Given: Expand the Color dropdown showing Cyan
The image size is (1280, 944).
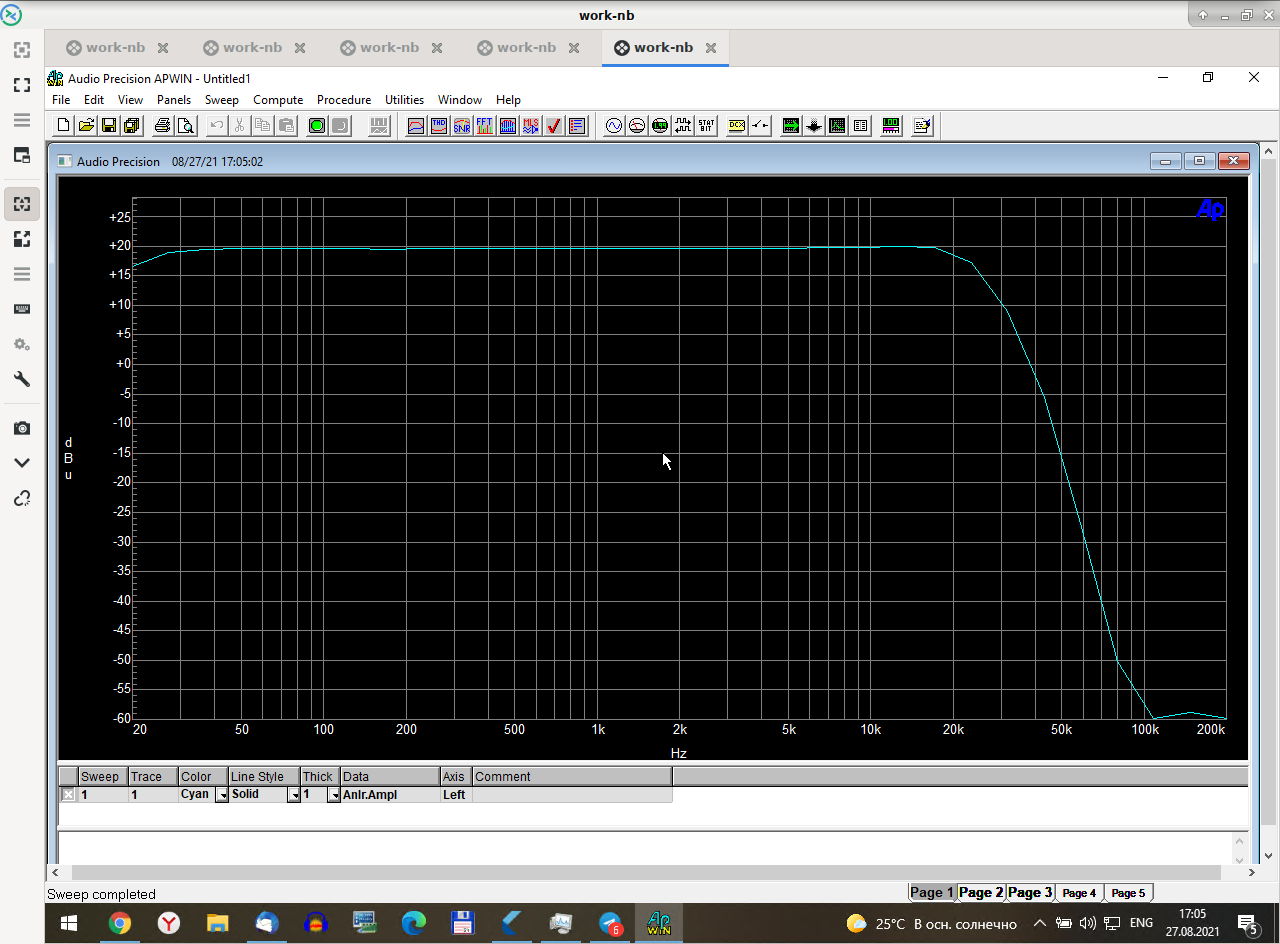Looking at the screenshot, I should tap(222, 795).
